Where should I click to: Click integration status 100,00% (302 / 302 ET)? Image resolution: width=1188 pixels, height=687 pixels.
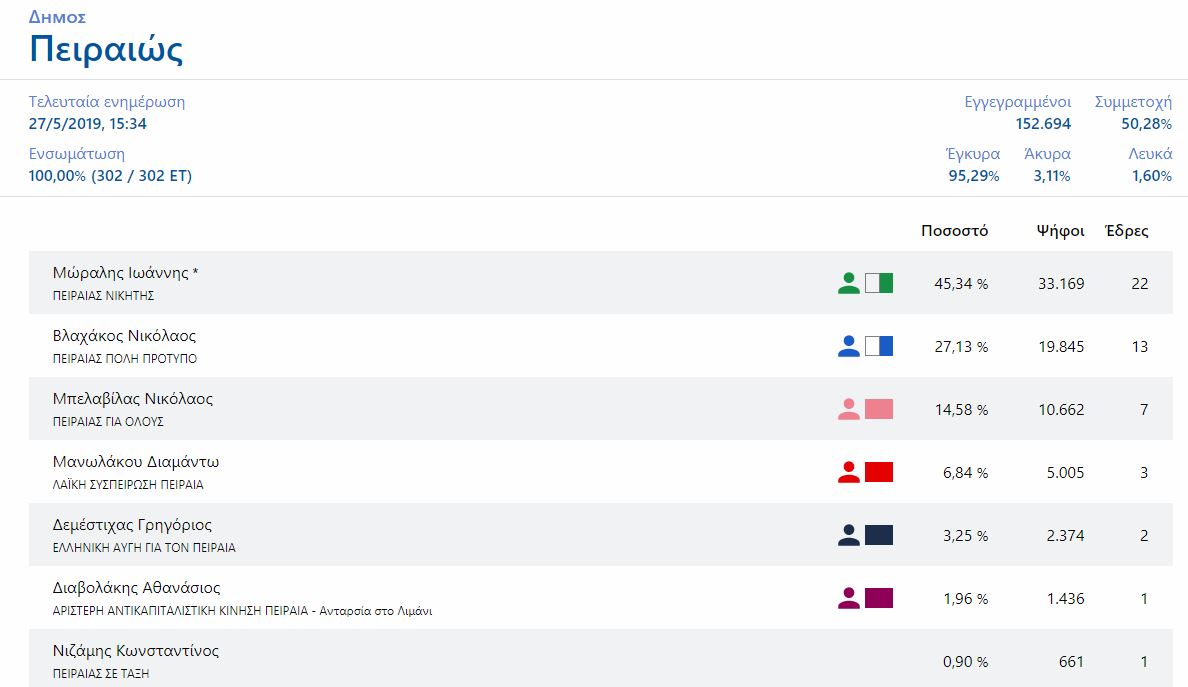pyautogui.click(x=111, y=176)
